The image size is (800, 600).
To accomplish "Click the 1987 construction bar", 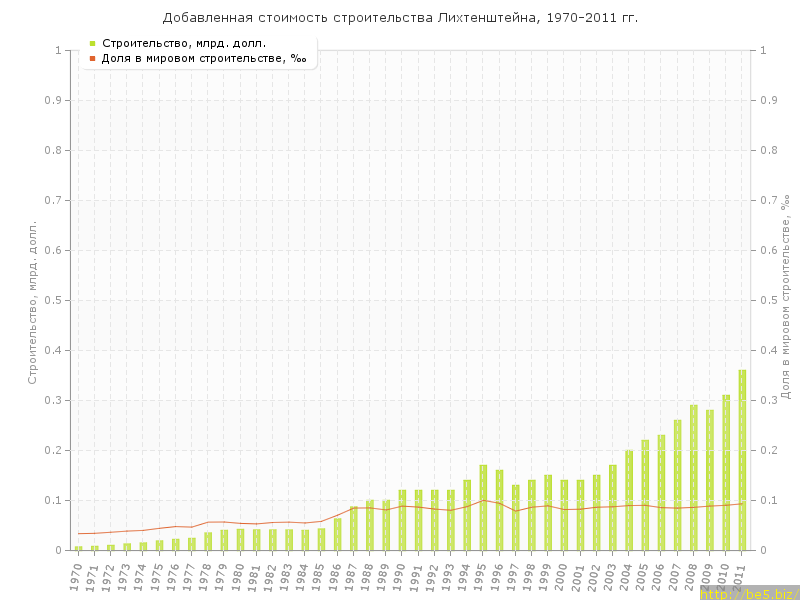I will click(354, 528).
